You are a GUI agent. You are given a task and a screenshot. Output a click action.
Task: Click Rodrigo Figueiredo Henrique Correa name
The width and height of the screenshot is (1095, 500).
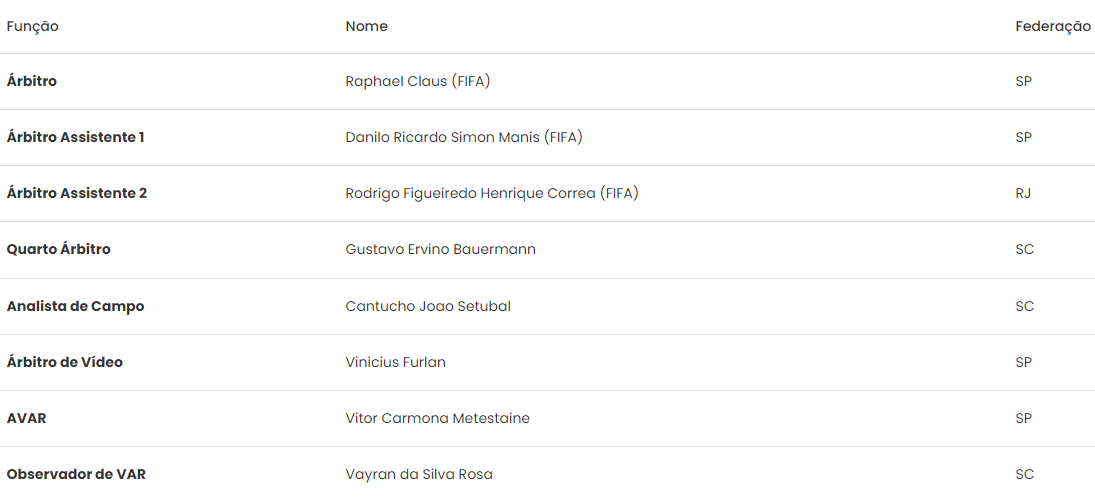[492, 193]
